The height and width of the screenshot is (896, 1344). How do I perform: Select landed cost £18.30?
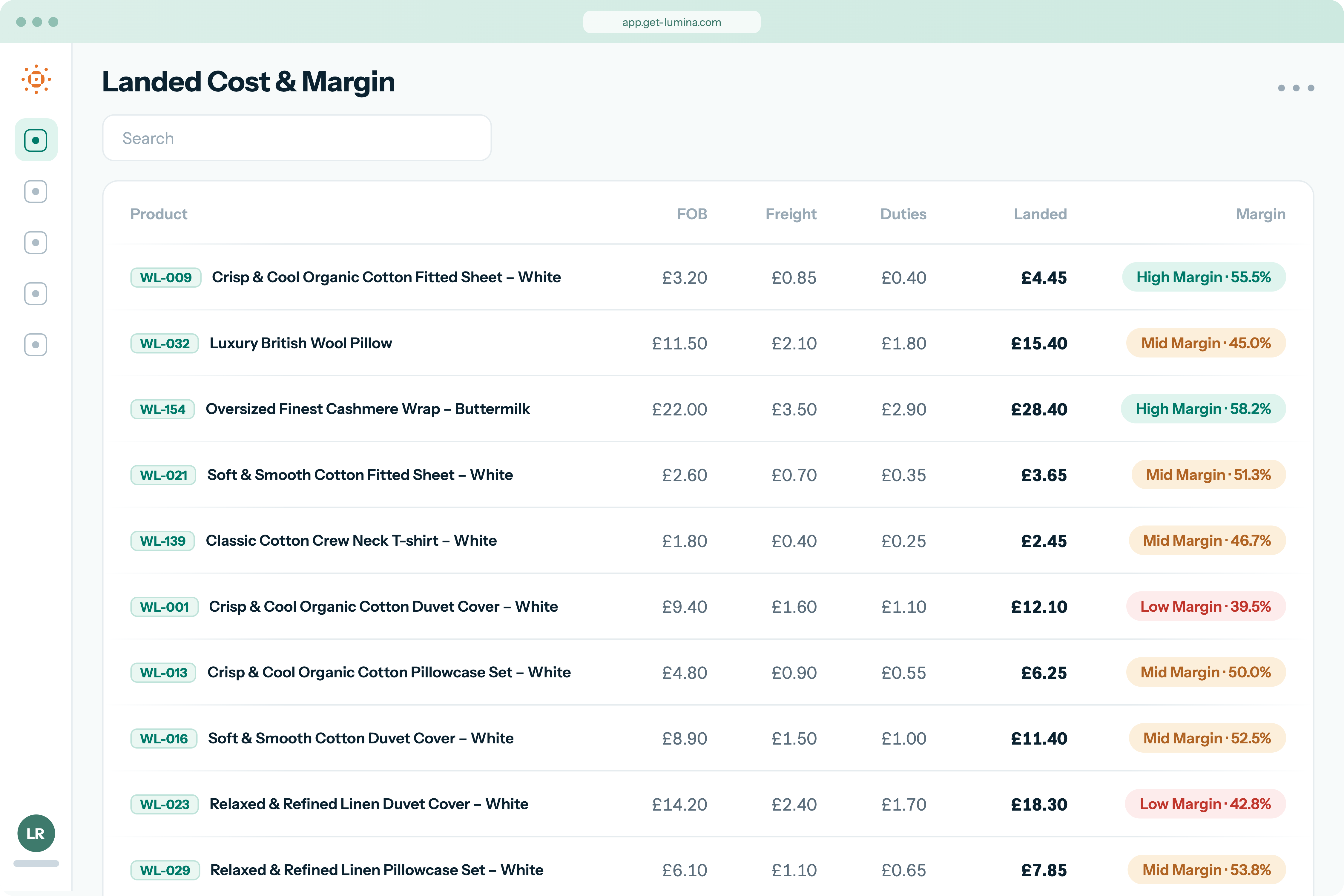pos(1039,805)
